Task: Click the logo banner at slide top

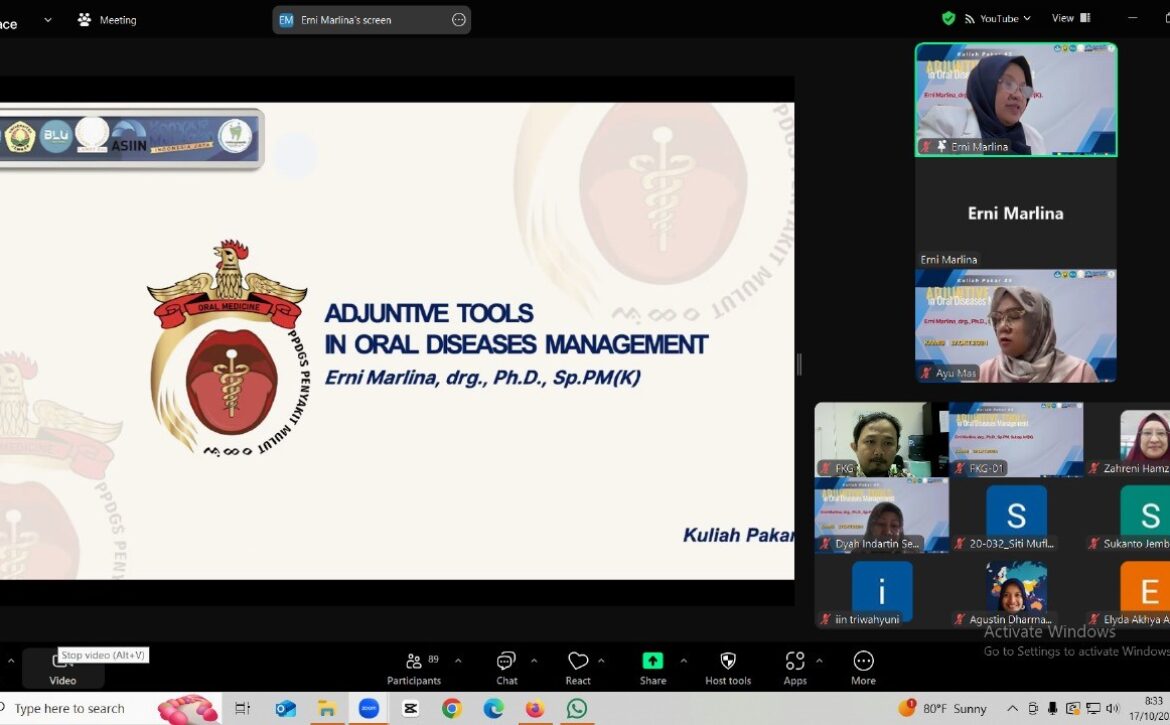Action: pos(131,137)
